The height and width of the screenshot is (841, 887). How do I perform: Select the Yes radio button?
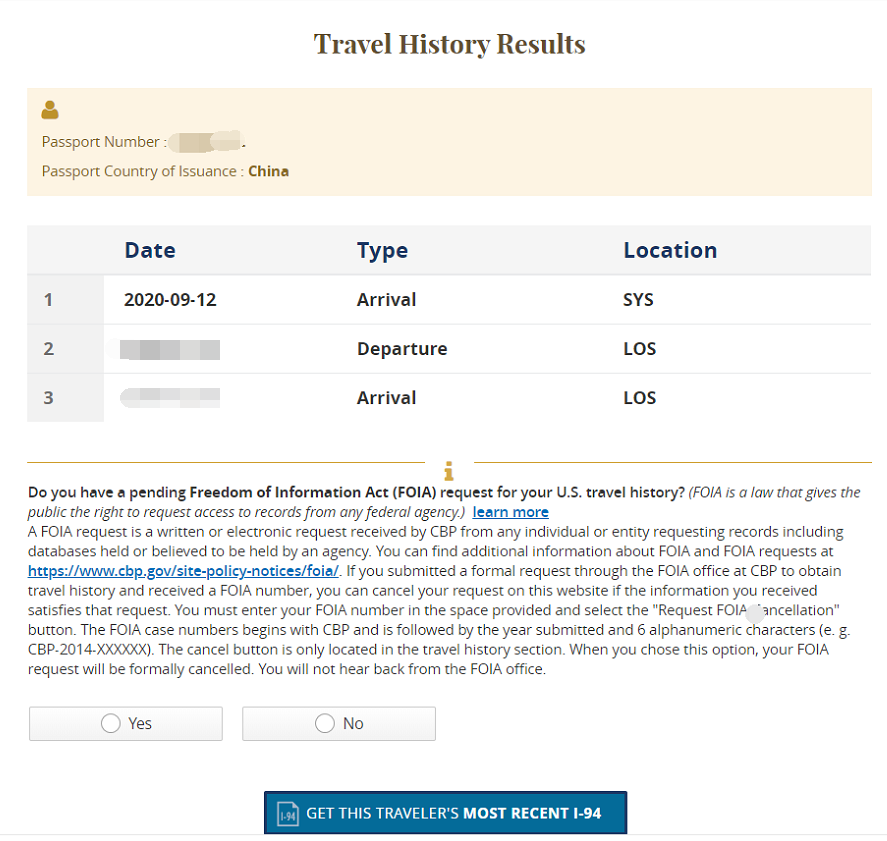(111, 723)
